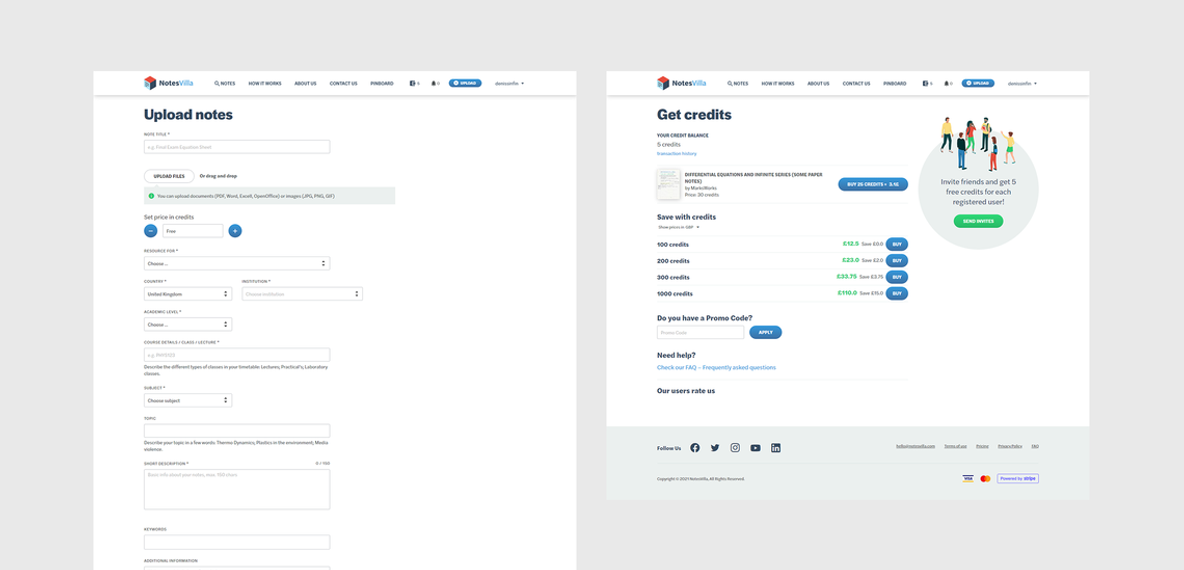Open the Country dropdown showing United Kingdom
Screen dimensions: 1184x570
point(188,294)
